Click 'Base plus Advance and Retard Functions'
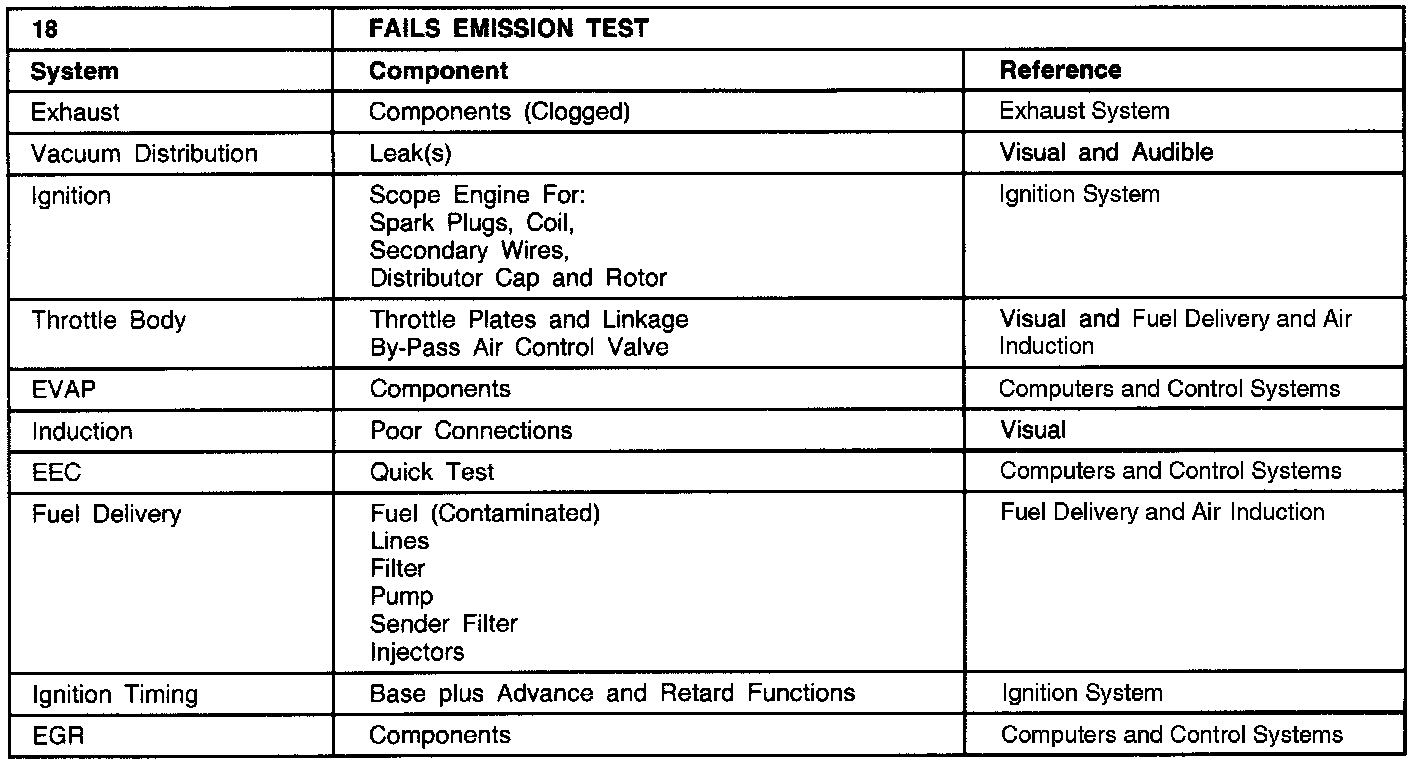This screenshot has height=764, width=1424. coord(612,693)
